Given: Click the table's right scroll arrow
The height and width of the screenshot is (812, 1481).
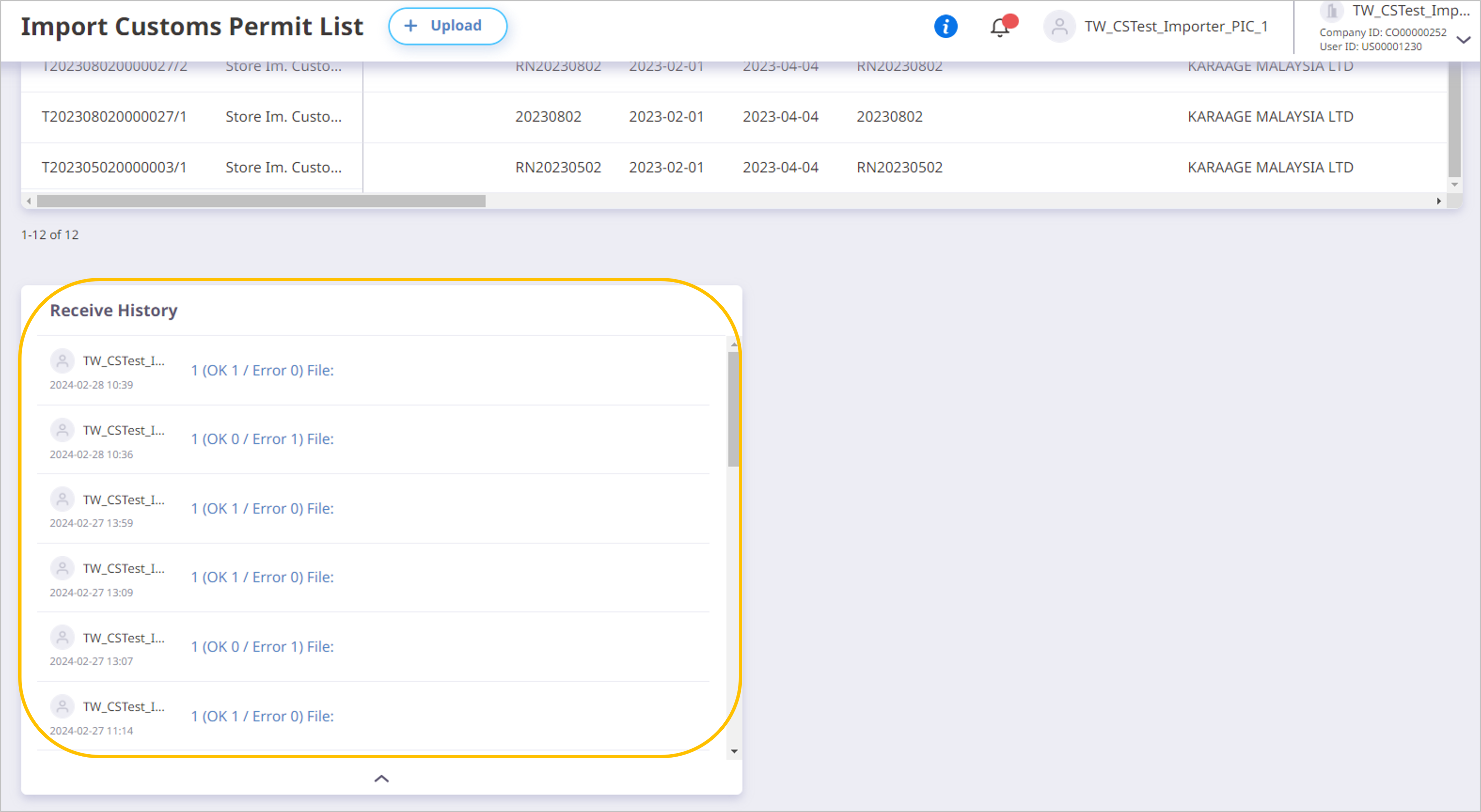Looking at the screenshot, I should [x=1439, y=201].
